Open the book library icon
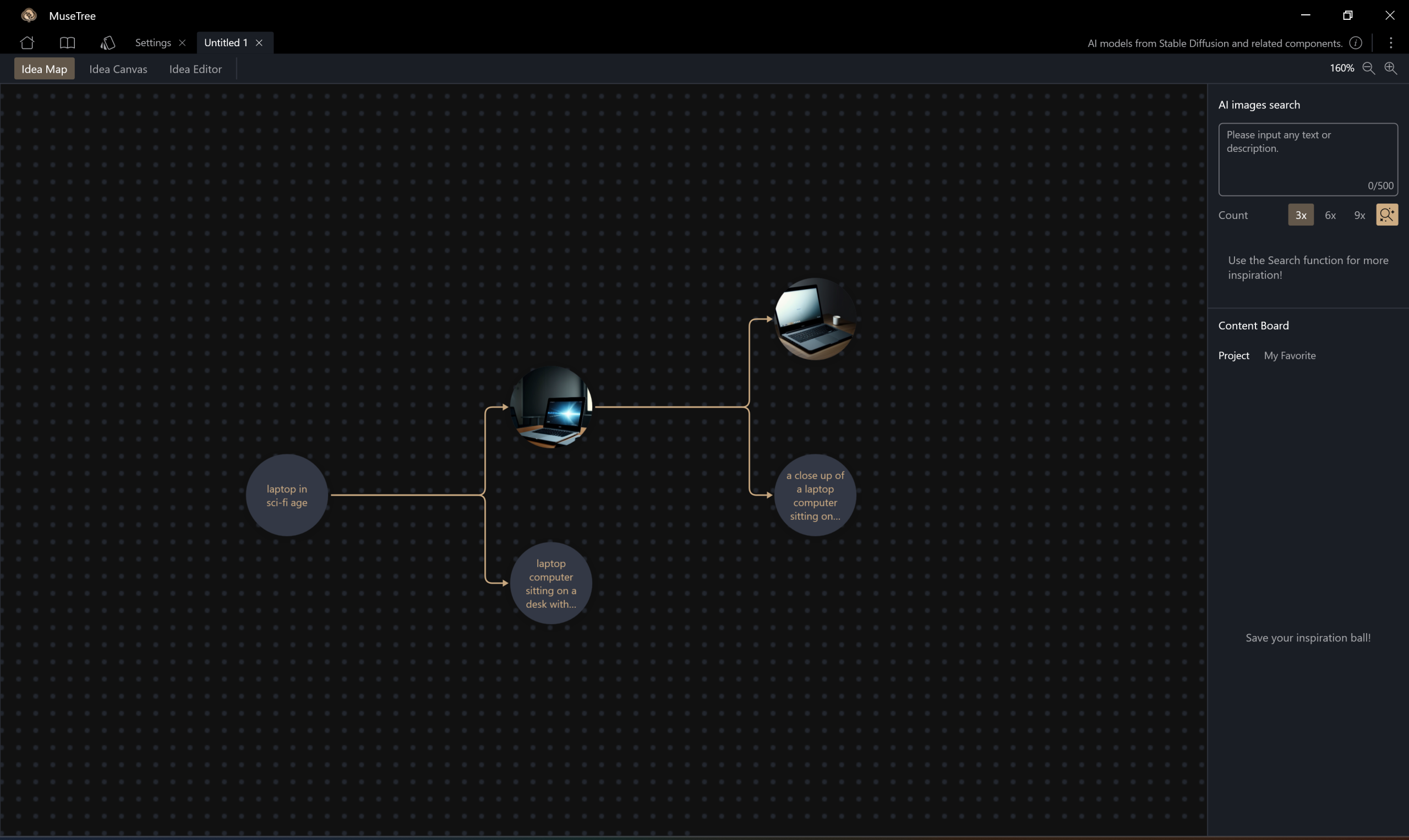The image size is (1409, 840). pos(67,43)
